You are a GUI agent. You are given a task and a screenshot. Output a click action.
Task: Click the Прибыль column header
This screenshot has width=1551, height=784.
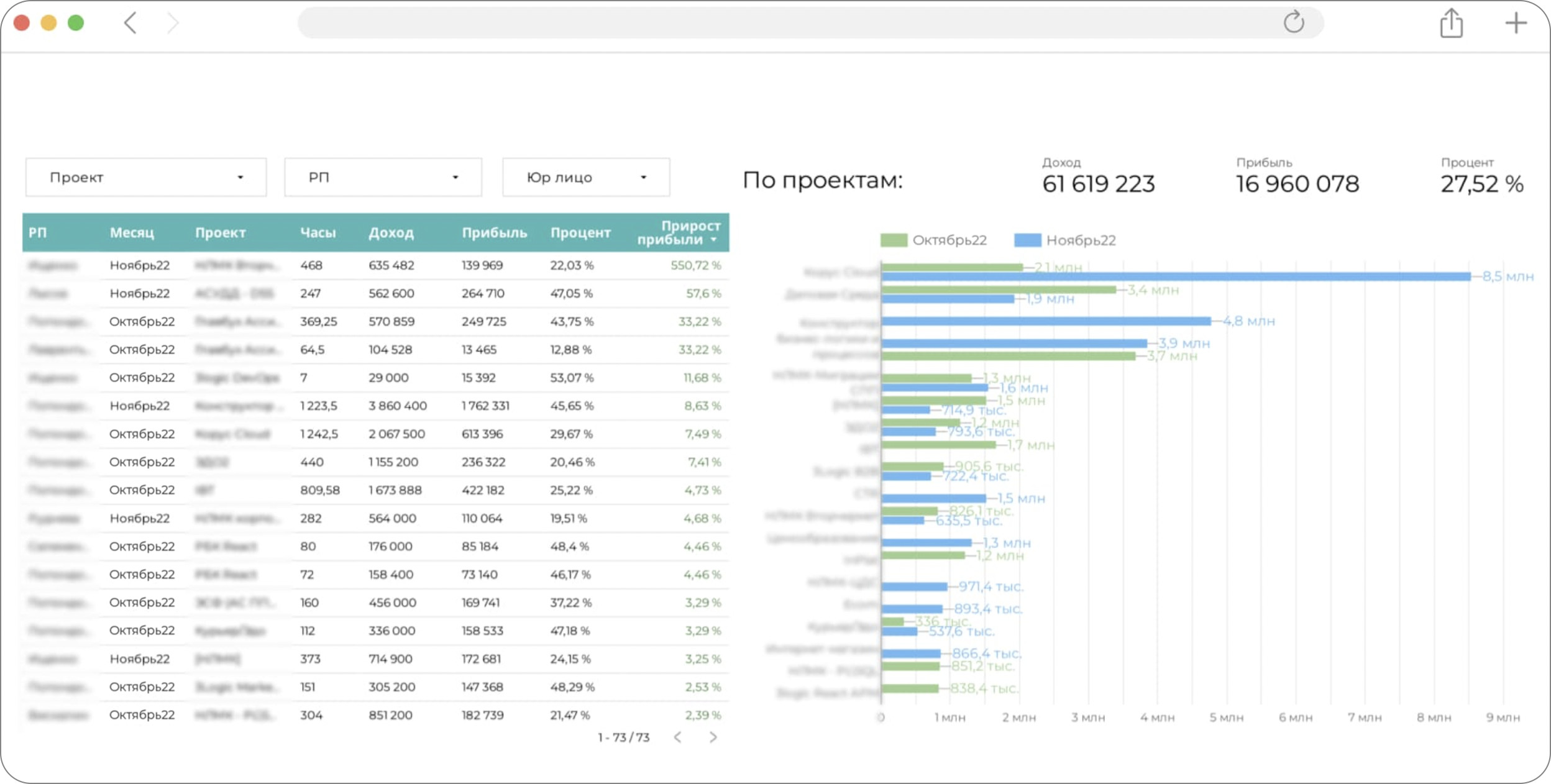tap(494, 233)
